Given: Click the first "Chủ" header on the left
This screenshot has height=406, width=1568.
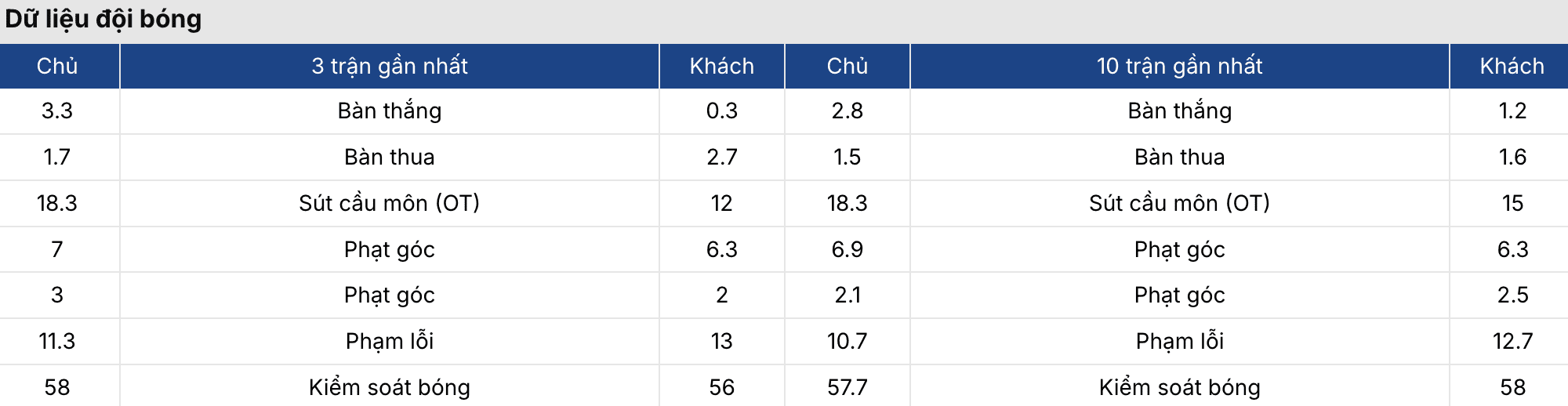Looking at the screenshot, I should (57, 66).
